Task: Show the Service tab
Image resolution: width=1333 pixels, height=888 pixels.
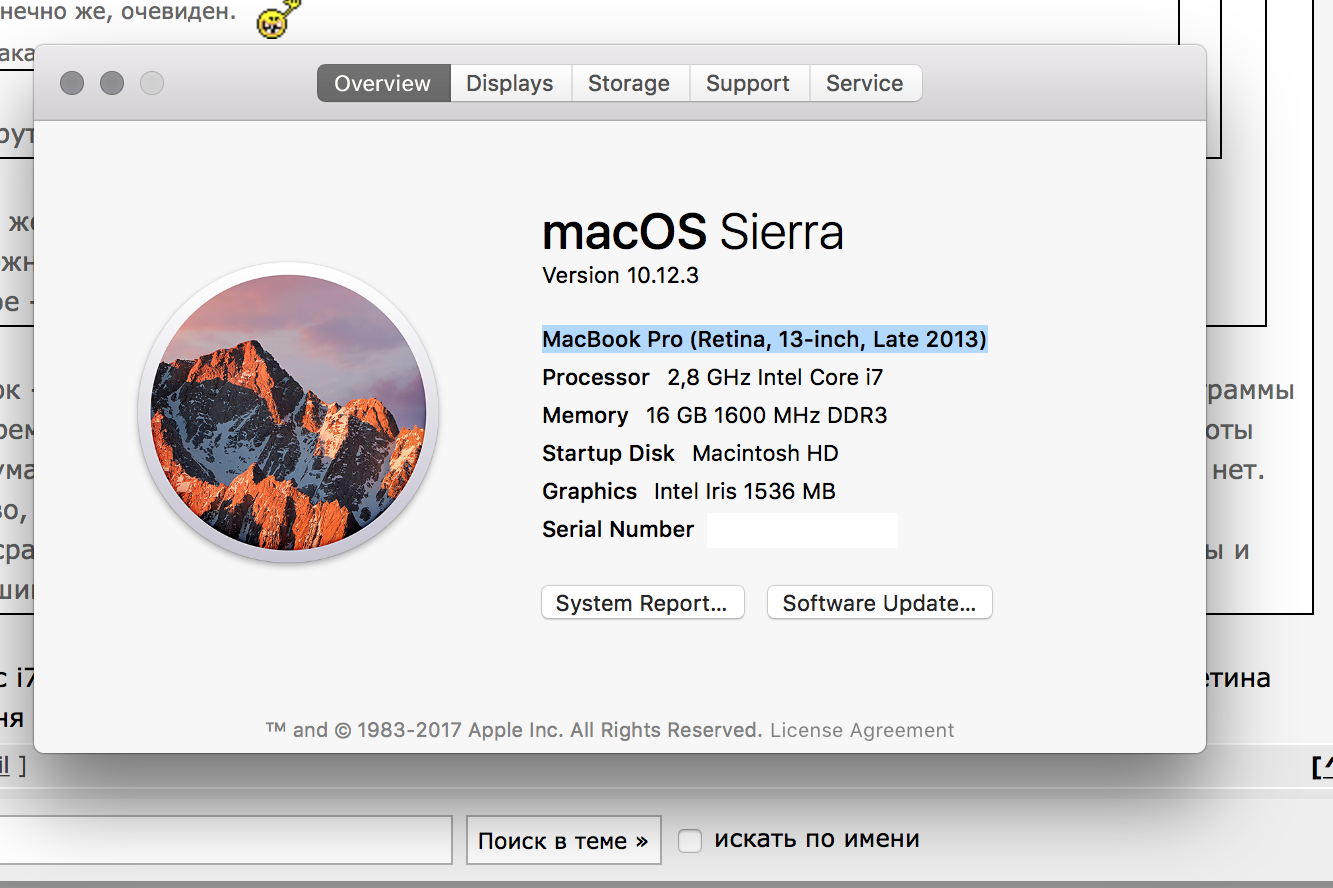Action: coord(865,84)
